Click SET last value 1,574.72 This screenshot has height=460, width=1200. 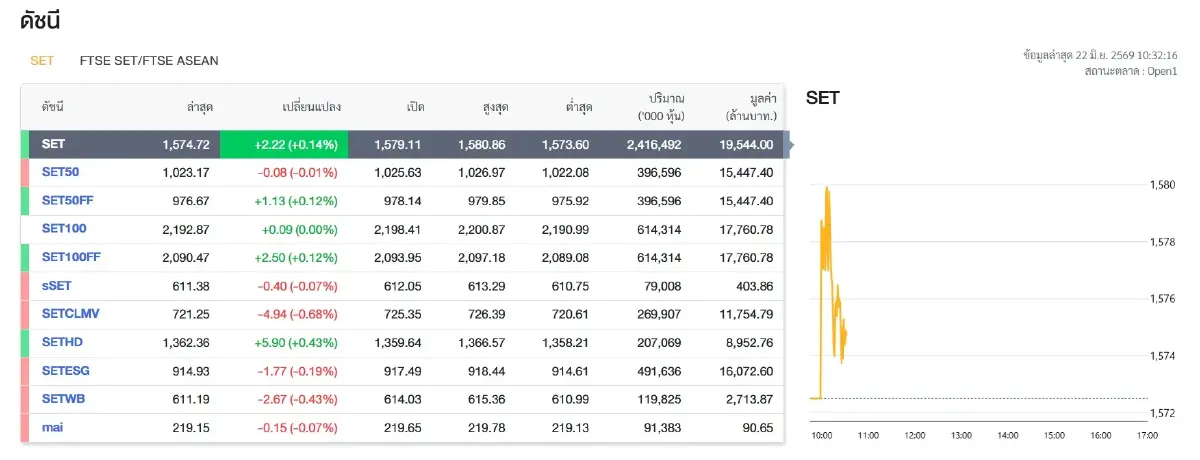pyautogui.click(x=185, y=144)
